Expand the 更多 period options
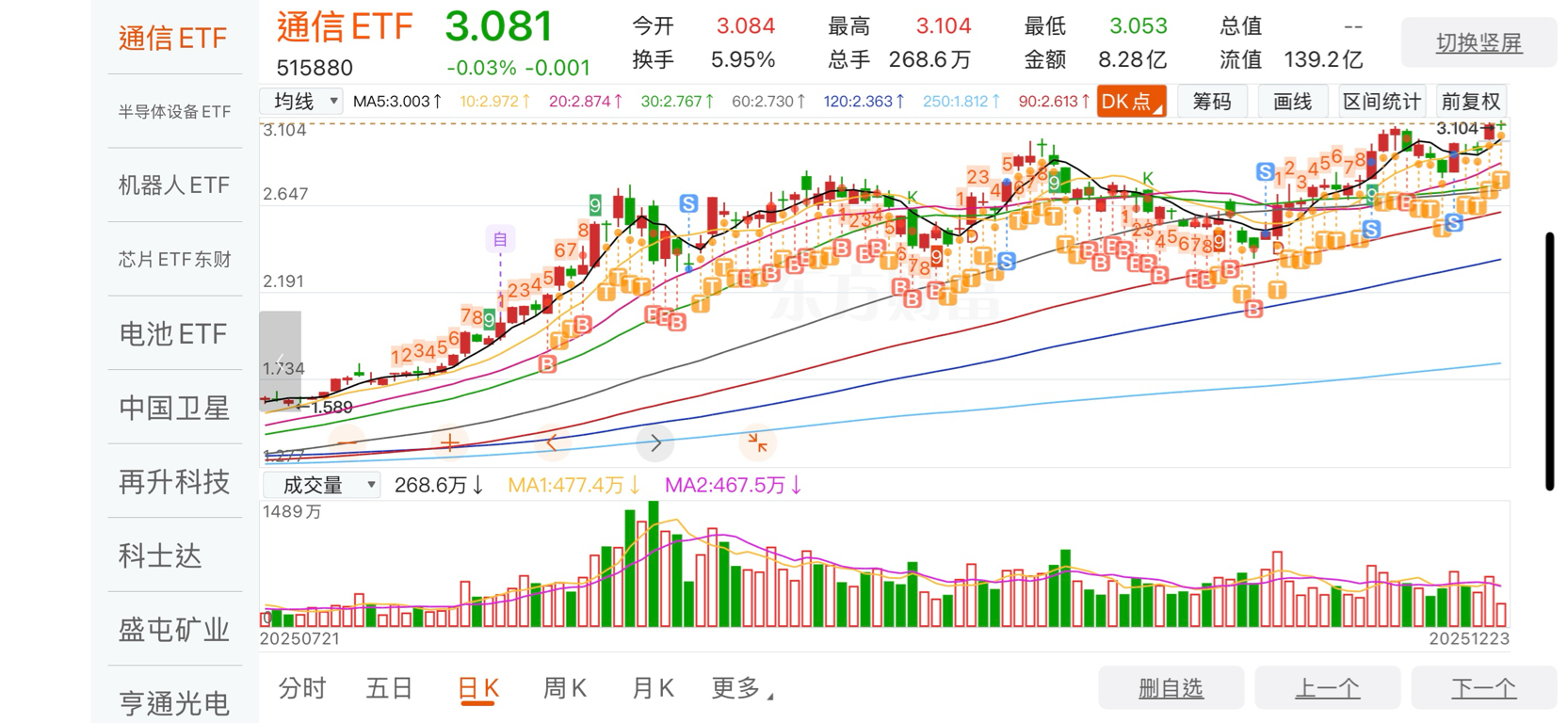The height and width of the screenshot is (723, 1568). 742,688
